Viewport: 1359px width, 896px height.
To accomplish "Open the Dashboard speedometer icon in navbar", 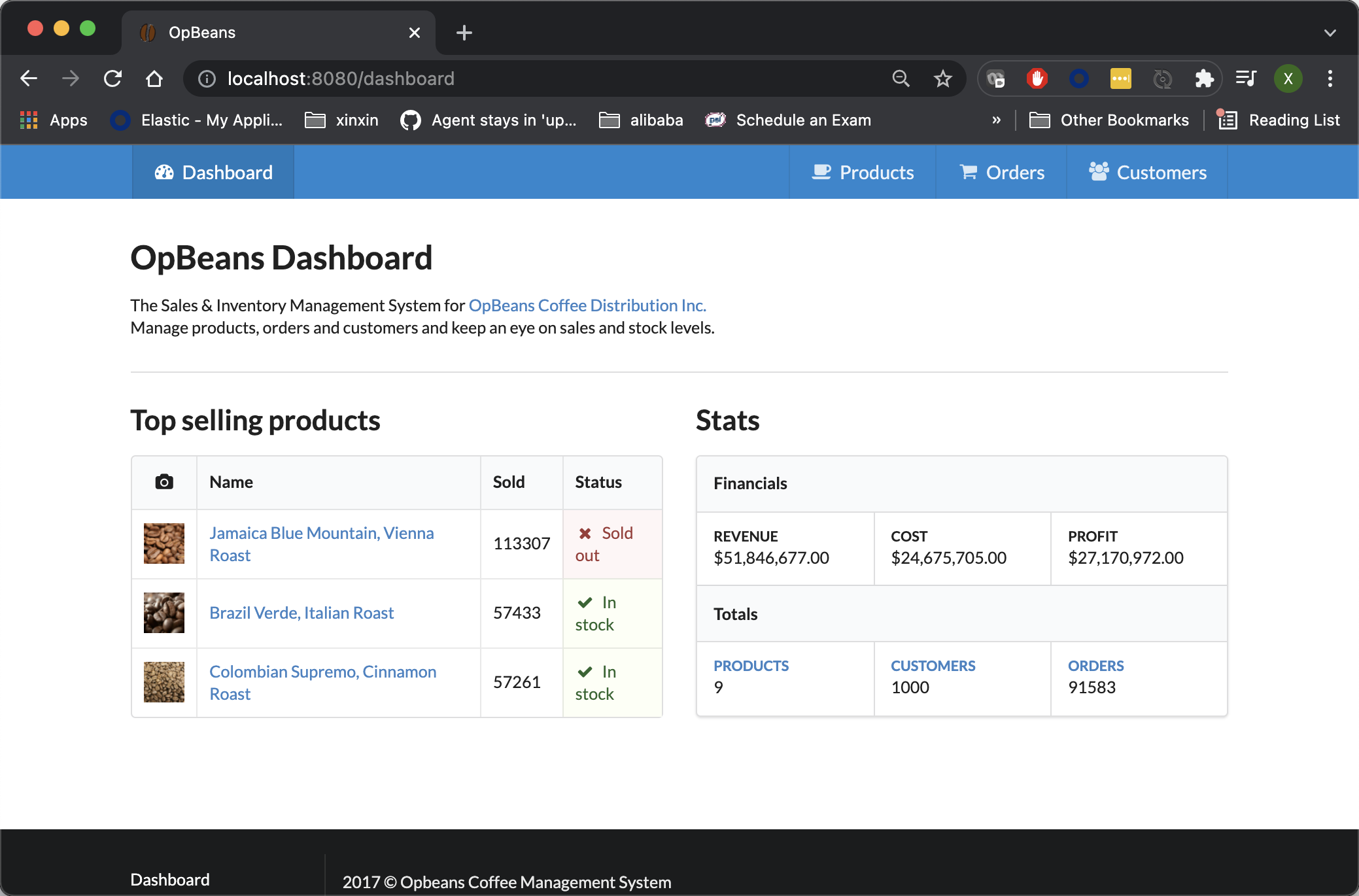I will pyautogui.click(x=163, y=172).
